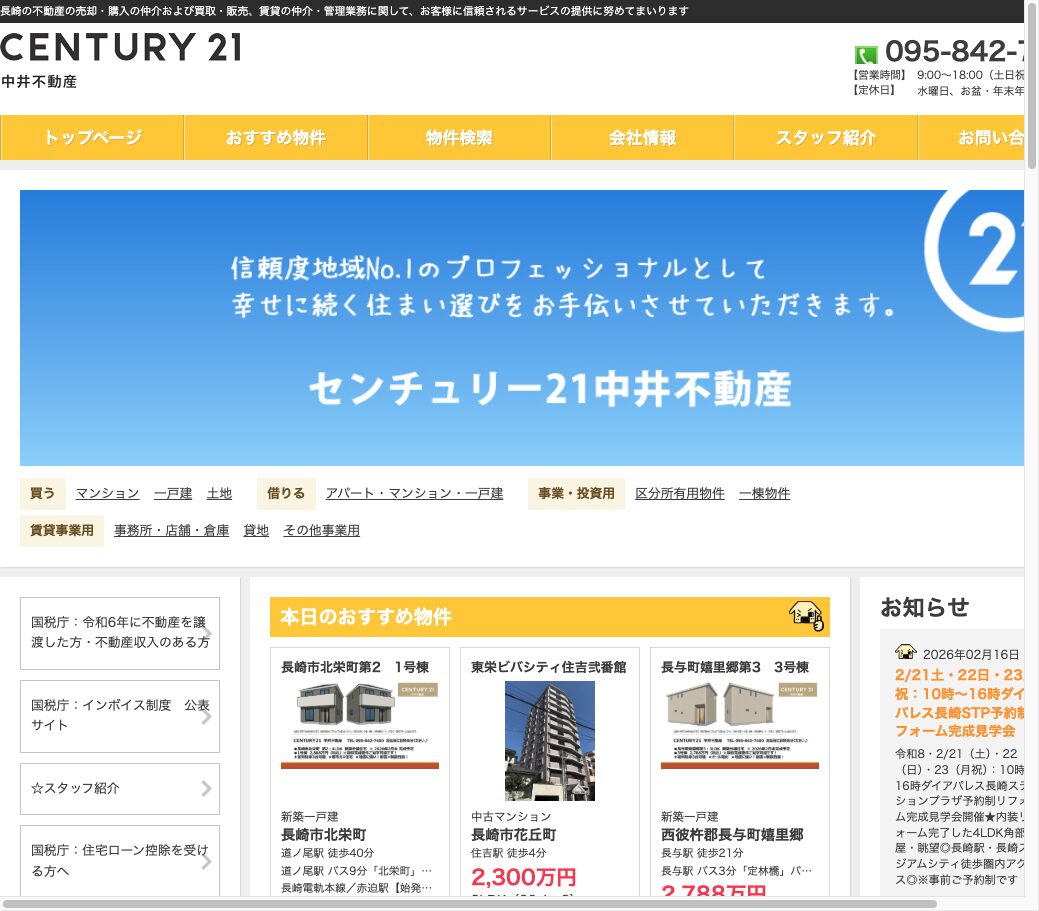Click the 長与町嬉里郷第3 3号棟 title
Viewport: 1039px width, 911px height.
[x=734, y=667]
